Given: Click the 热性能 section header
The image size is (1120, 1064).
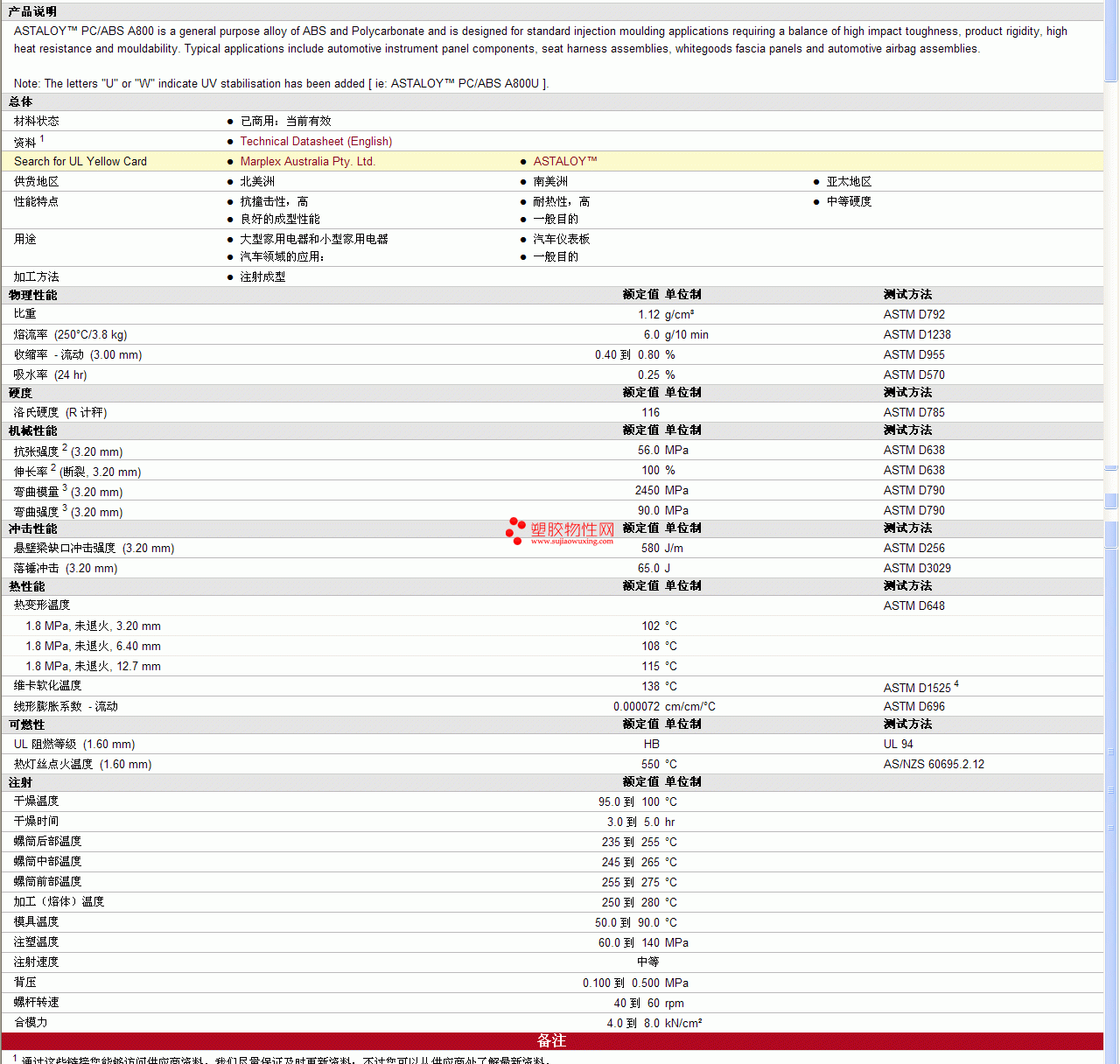Looking at the screenshot, I should click(x=26, y=586).
